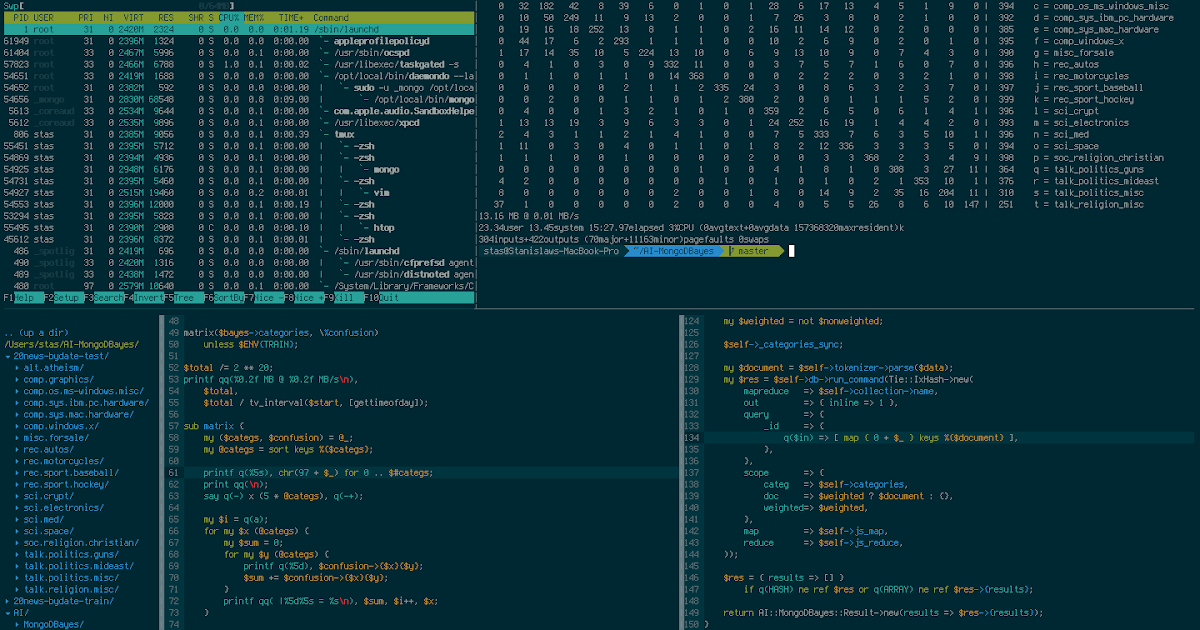Viewport: 1200px width, 630px height.
Task: Select the ~/AI-MongoDBayes segment in tmux statusline
Action: [675, 252]
